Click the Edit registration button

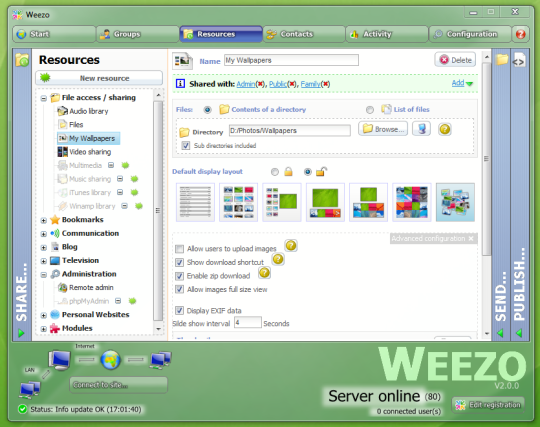pyautogui.click(x=488, y=405)
